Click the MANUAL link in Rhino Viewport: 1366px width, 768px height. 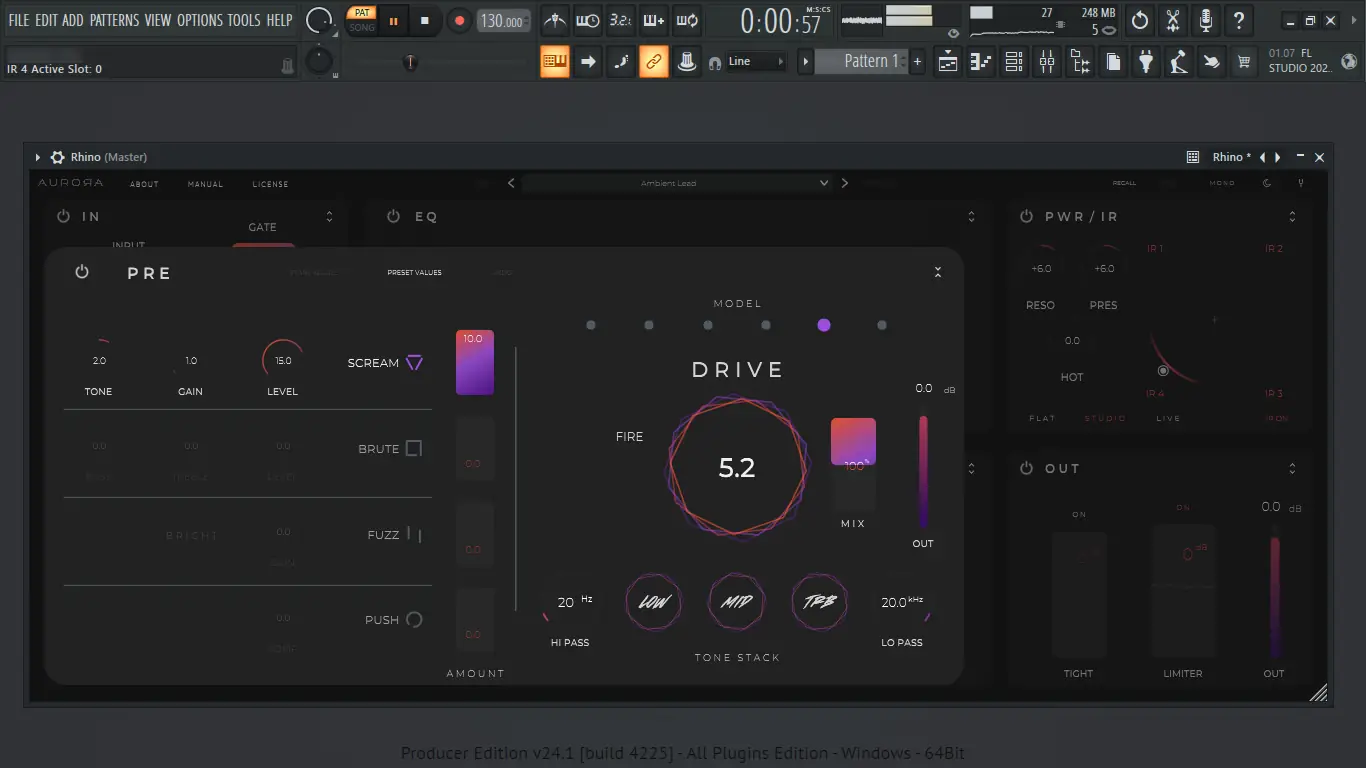(205, 184)
